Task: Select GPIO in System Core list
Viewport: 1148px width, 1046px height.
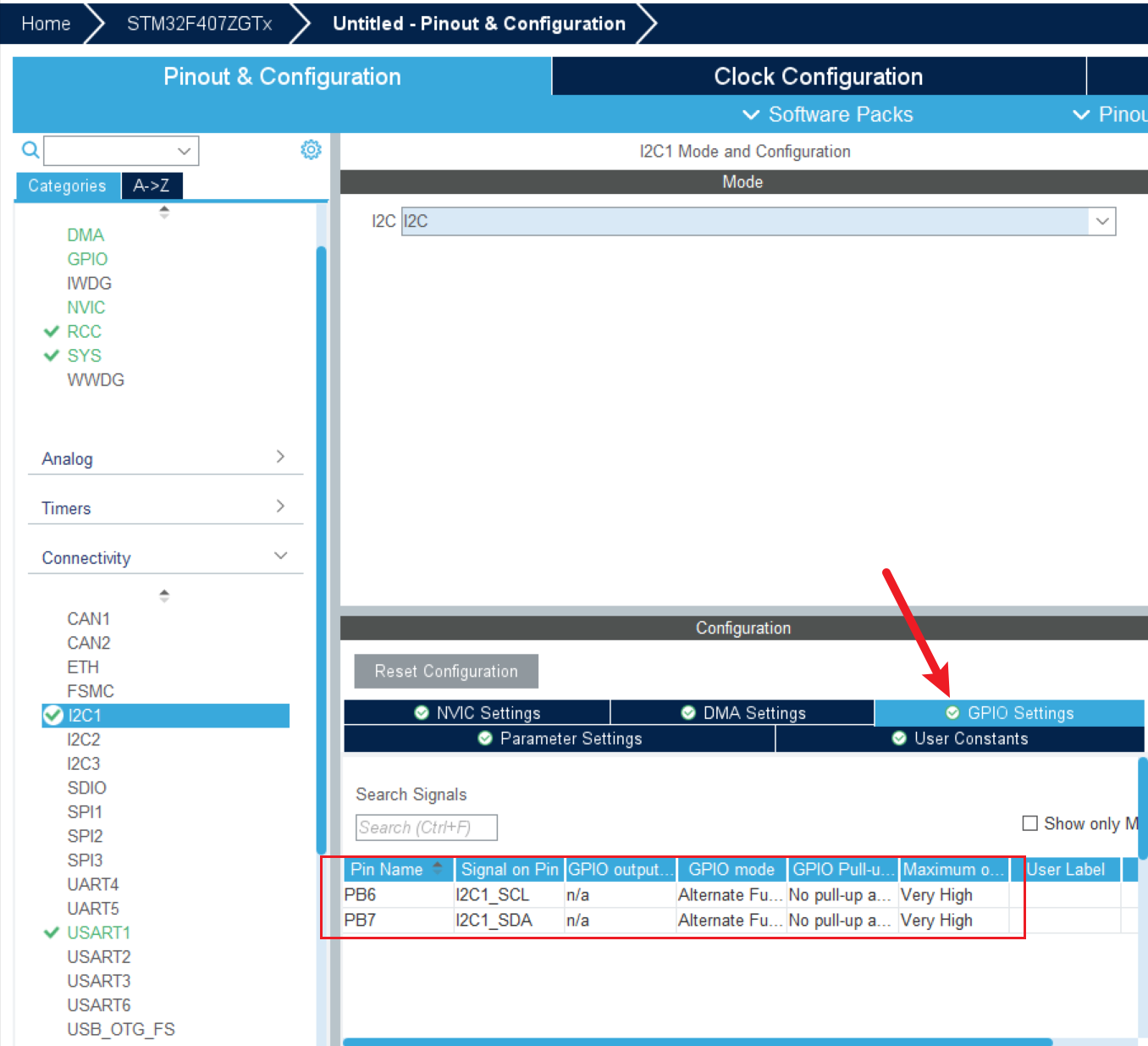Action: [x=87, y=259]
